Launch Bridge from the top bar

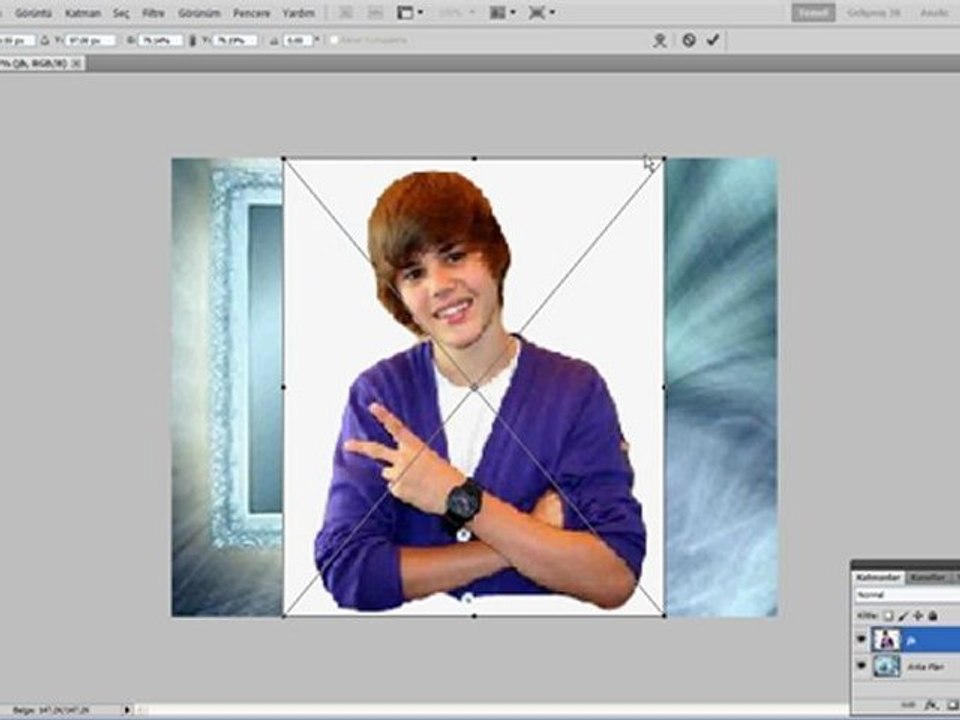tap(345, 12)
